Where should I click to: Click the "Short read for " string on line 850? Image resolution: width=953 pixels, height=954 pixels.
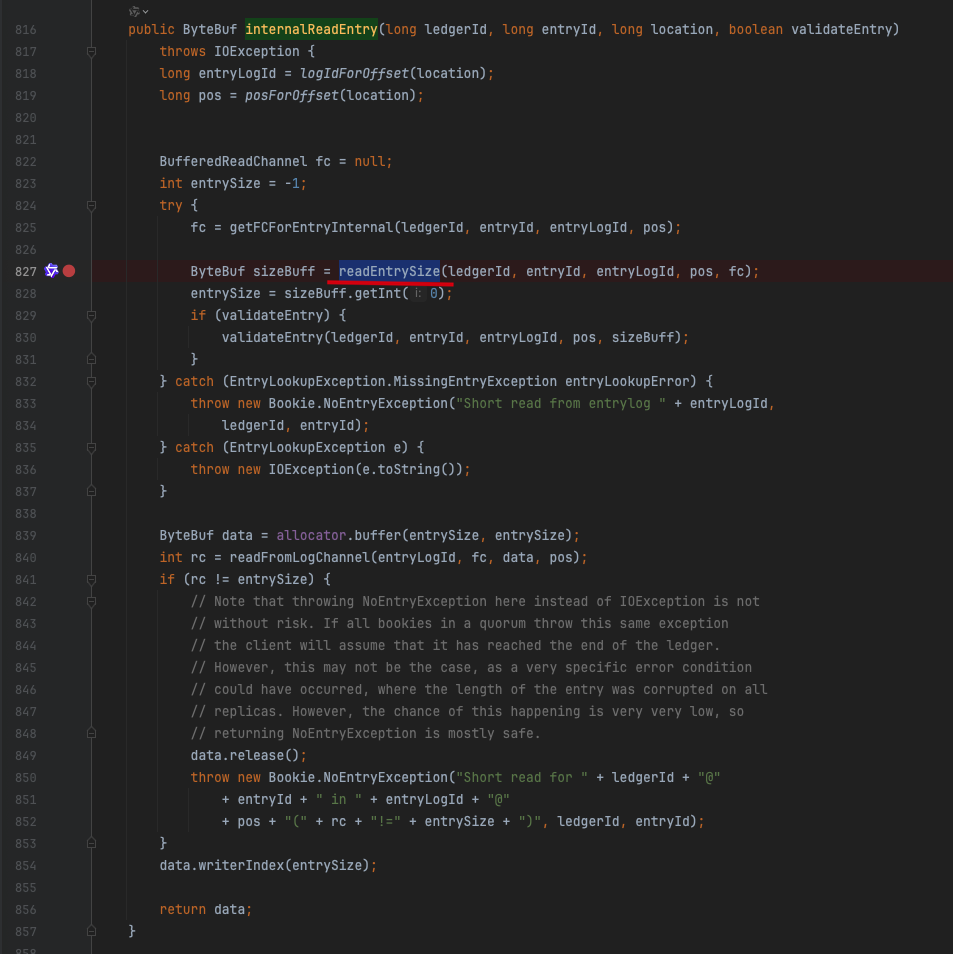tap(522, 778)
